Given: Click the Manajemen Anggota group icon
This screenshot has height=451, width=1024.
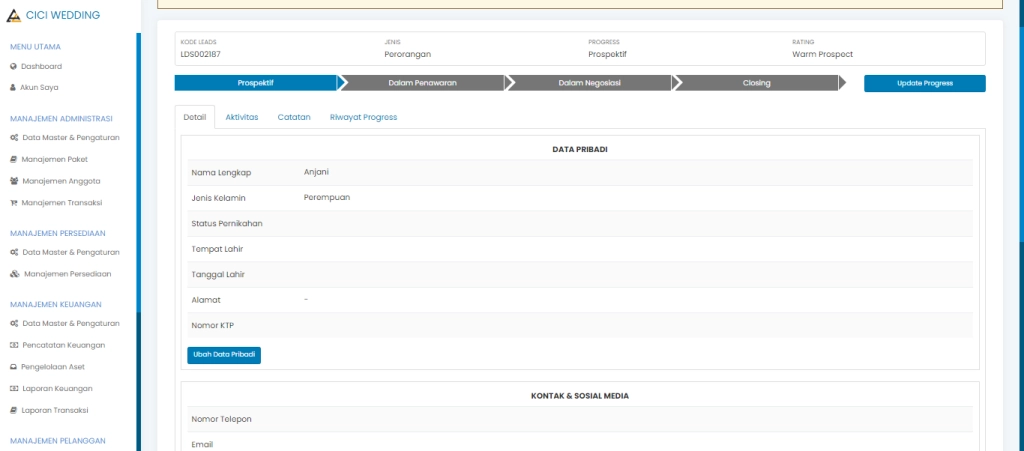Looking at the screenshot, I should 14,181.
